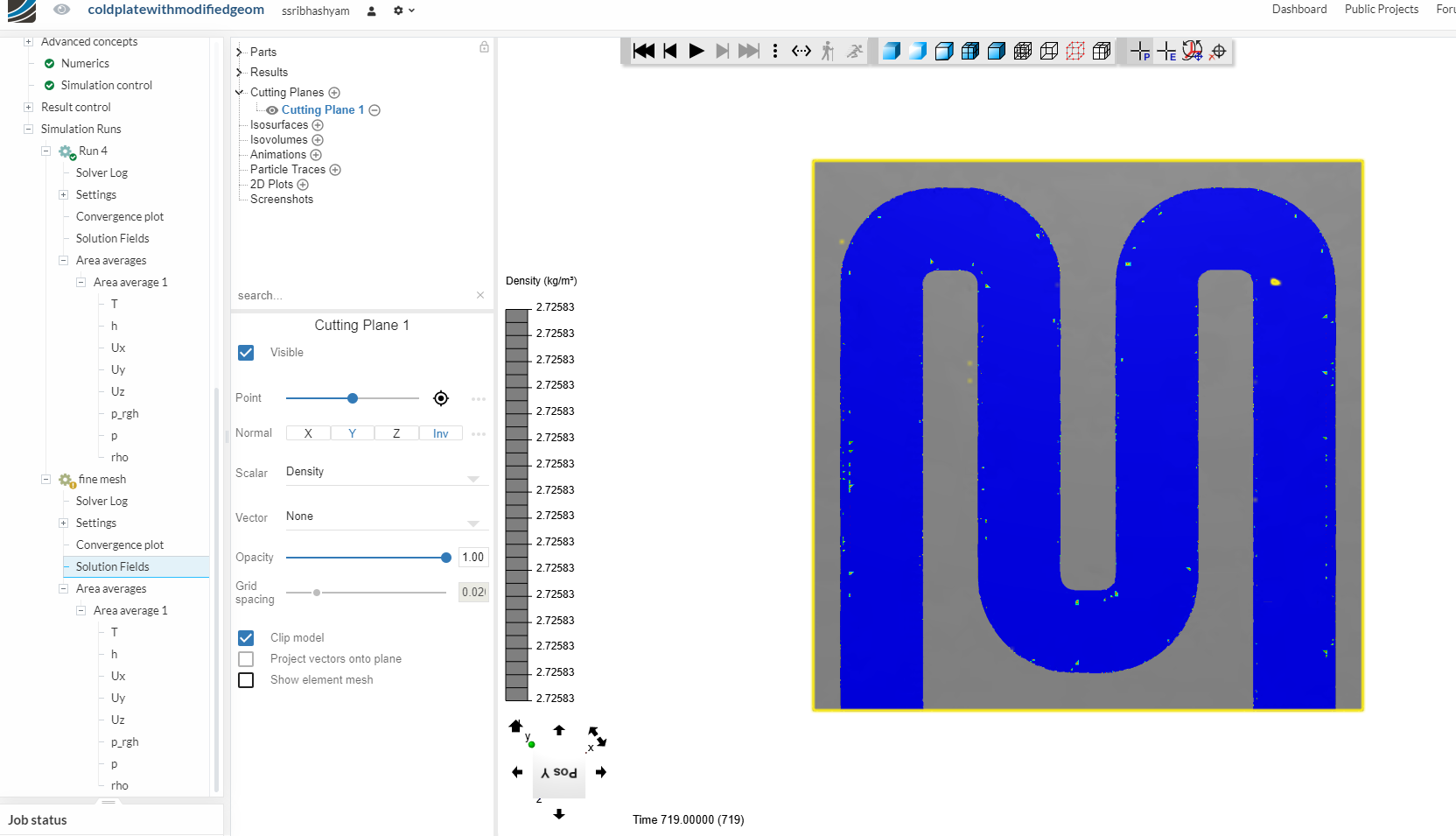Go to Public Projects page
The image size is (1456, 836).
pyautogui.click(x=1381, y=10)
